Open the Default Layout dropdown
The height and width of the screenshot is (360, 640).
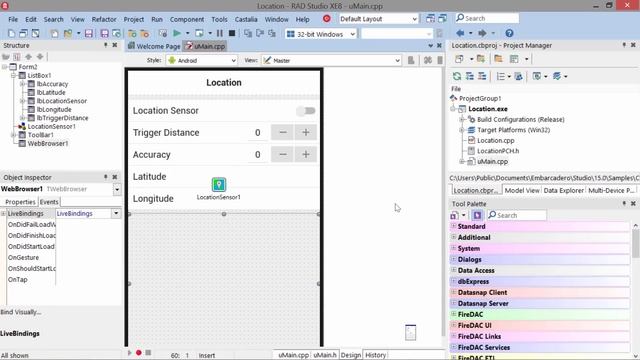tap(414, 19)
